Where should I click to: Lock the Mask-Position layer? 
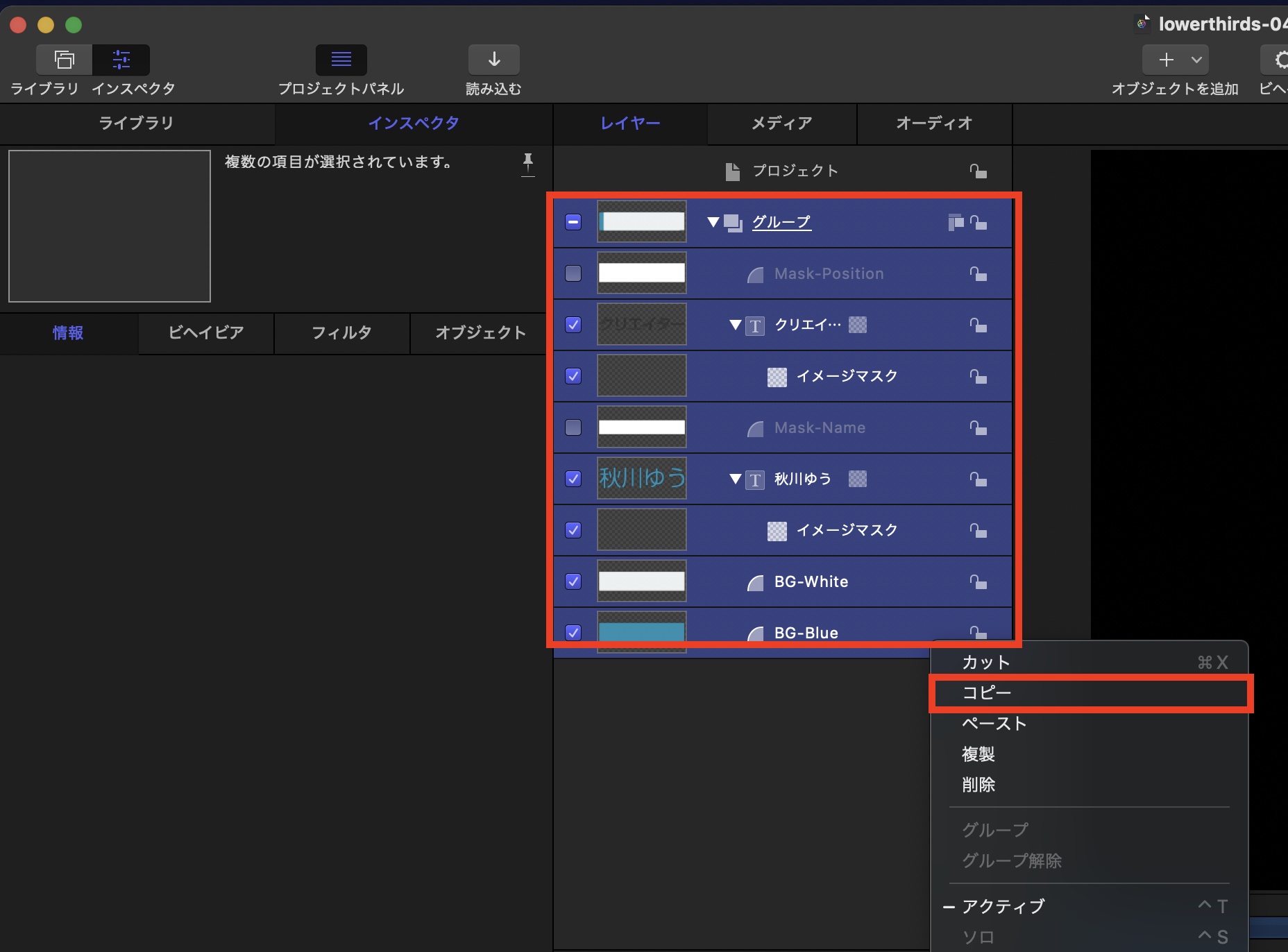pos(978,273)
